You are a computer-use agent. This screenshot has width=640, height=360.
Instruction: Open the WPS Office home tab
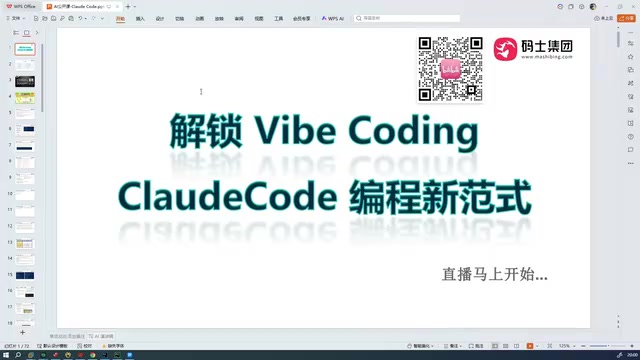click(21, 7)
